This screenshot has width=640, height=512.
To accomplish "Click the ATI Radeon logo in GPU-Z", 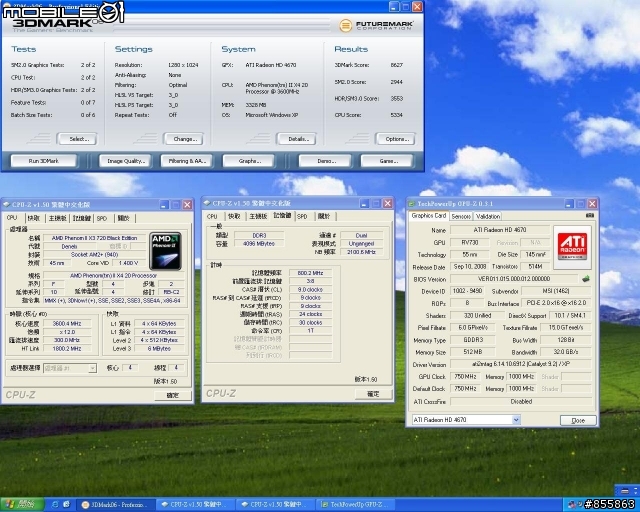I will [x=572, y=247].
